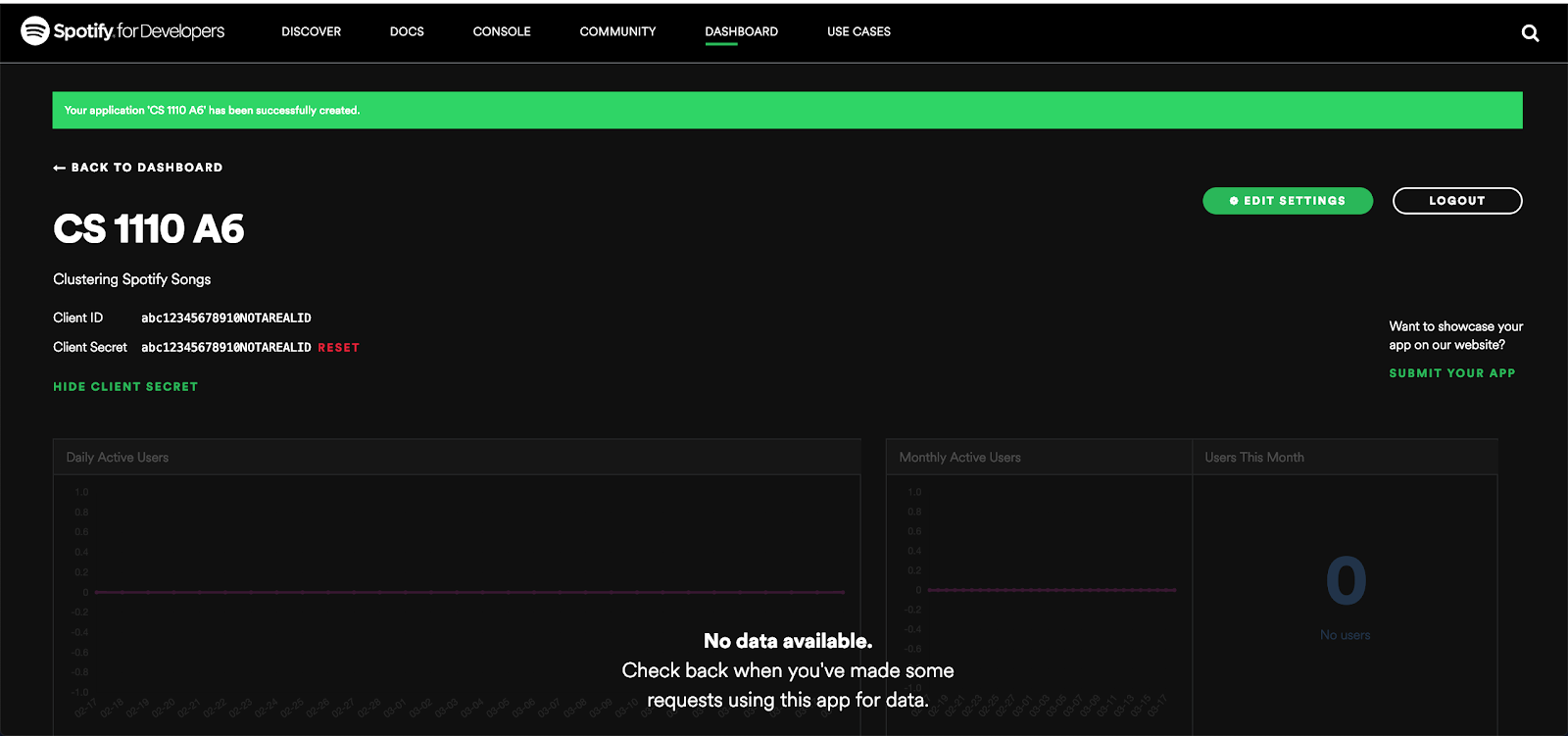Click the gear icon in Edit Settings
The width and height of the screenshot is (1568, 736).
click(1234, 201)
